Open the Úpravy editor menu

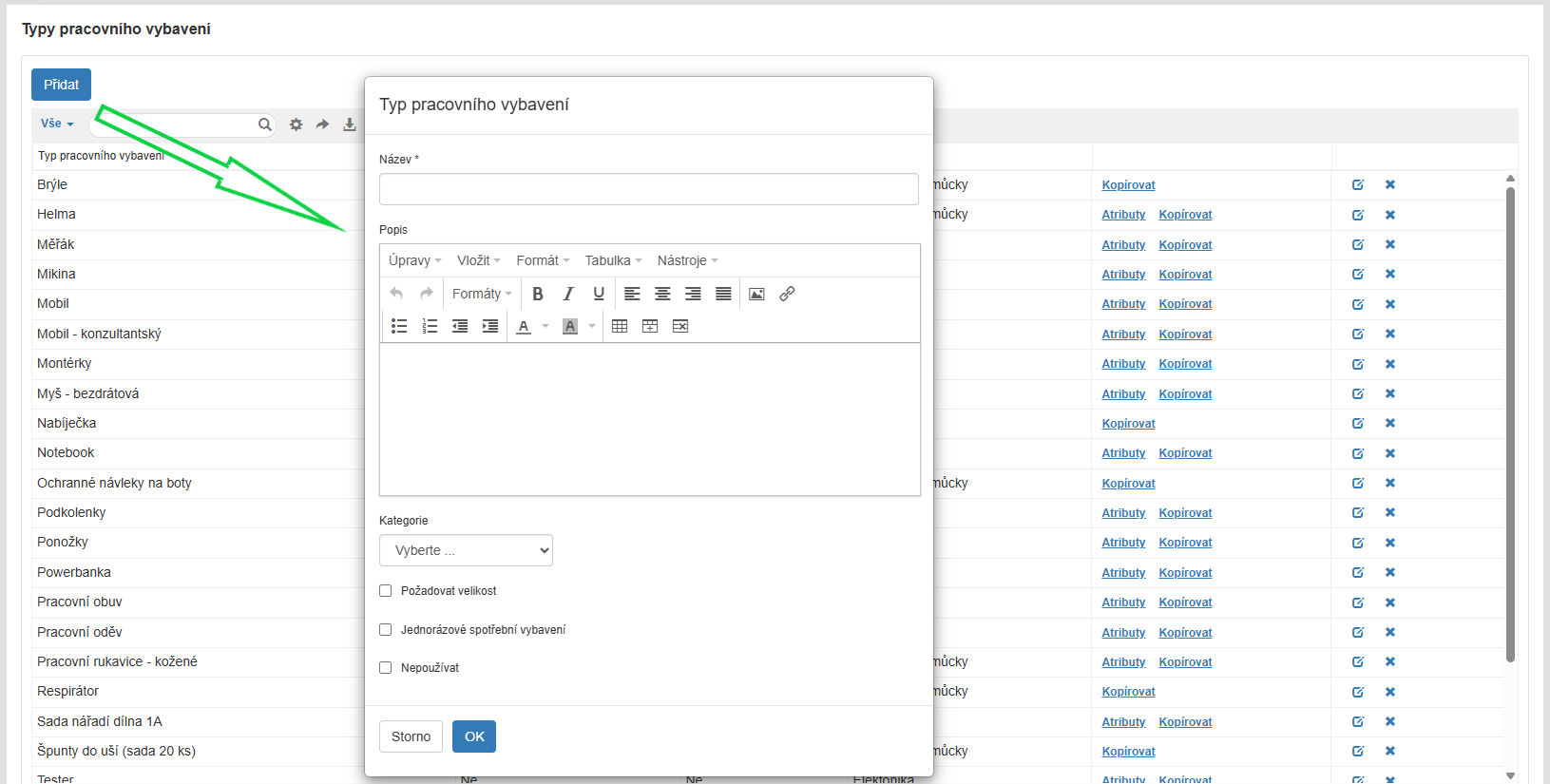pyautogui.click(x=414, y=260)
